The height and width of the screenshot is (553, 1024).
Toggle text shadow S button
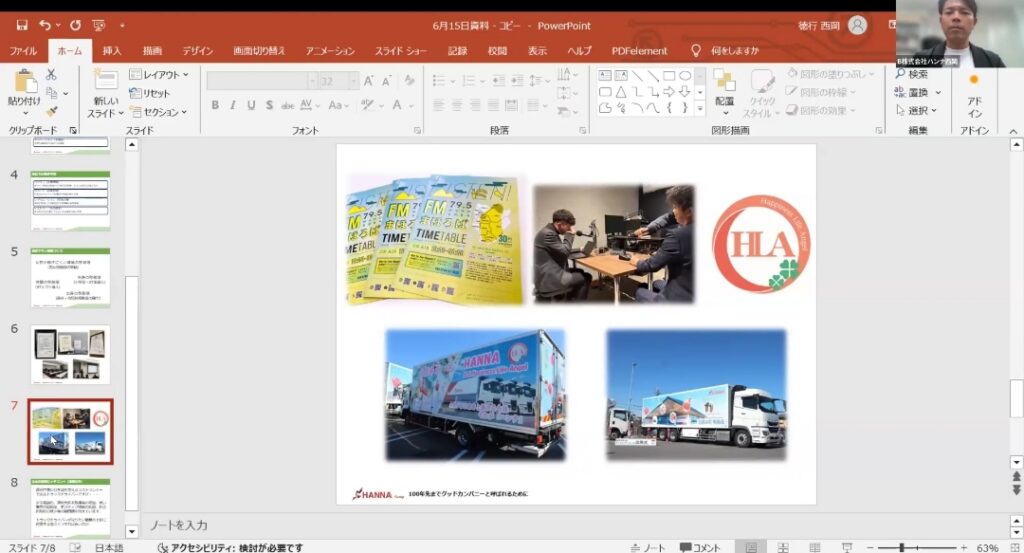coord(269,105)
